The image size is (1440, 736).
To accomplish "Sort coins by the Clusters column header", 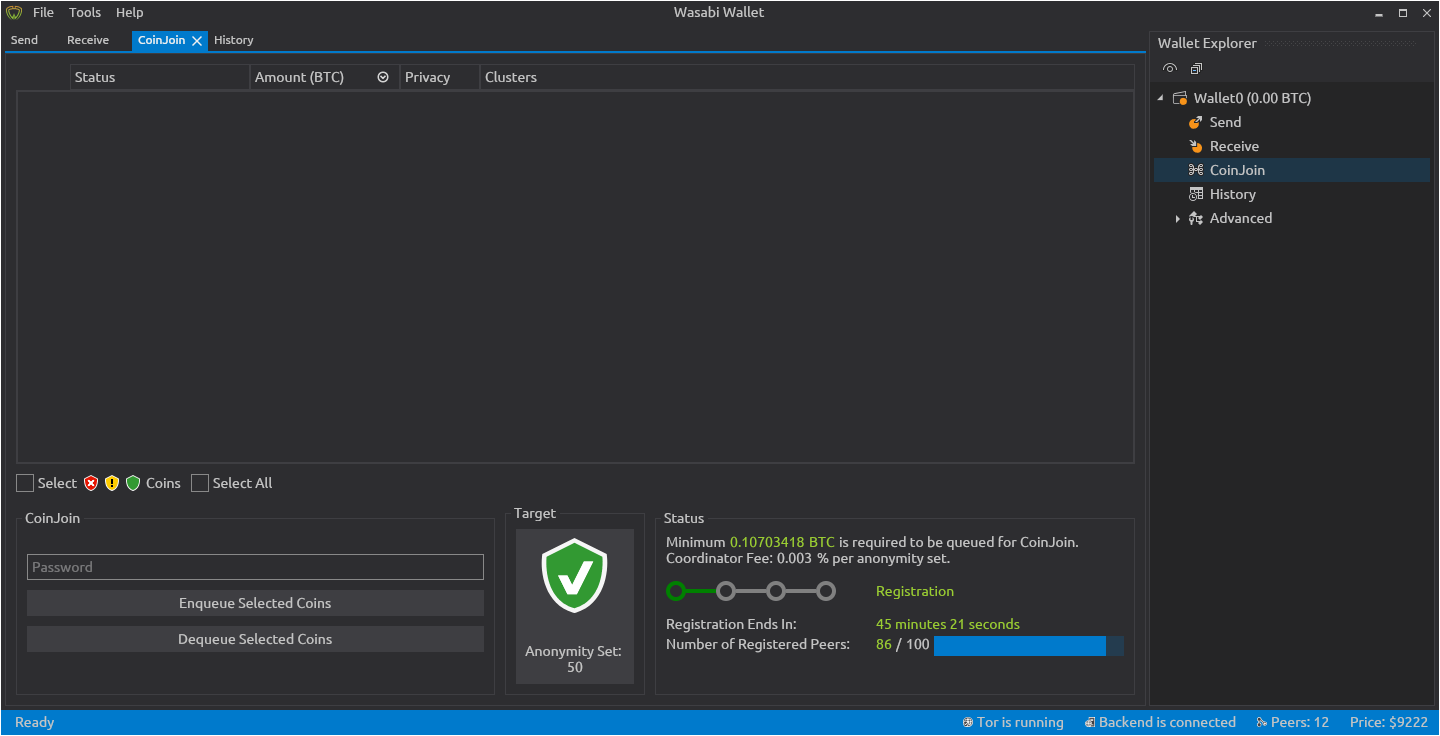I will [x=807, y=77].
